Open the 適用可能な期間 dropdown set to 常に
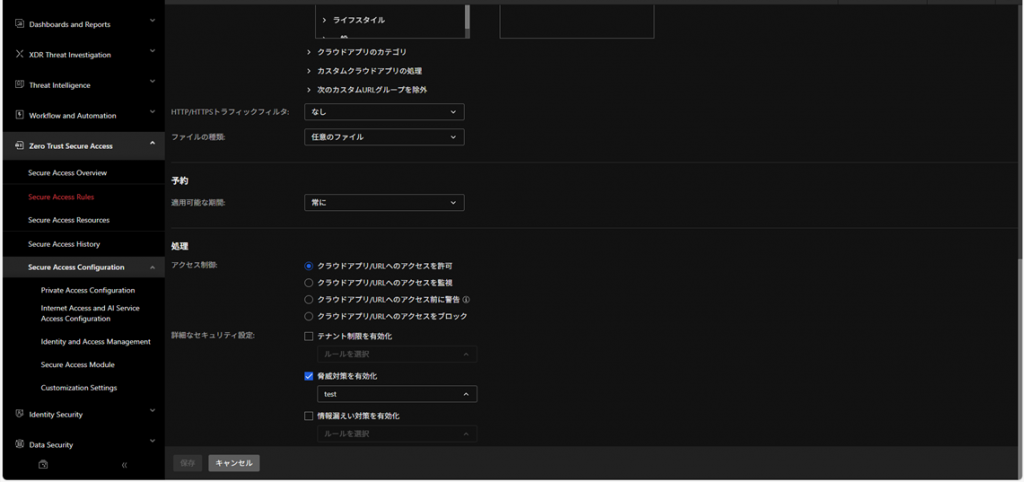 [384, 203]
